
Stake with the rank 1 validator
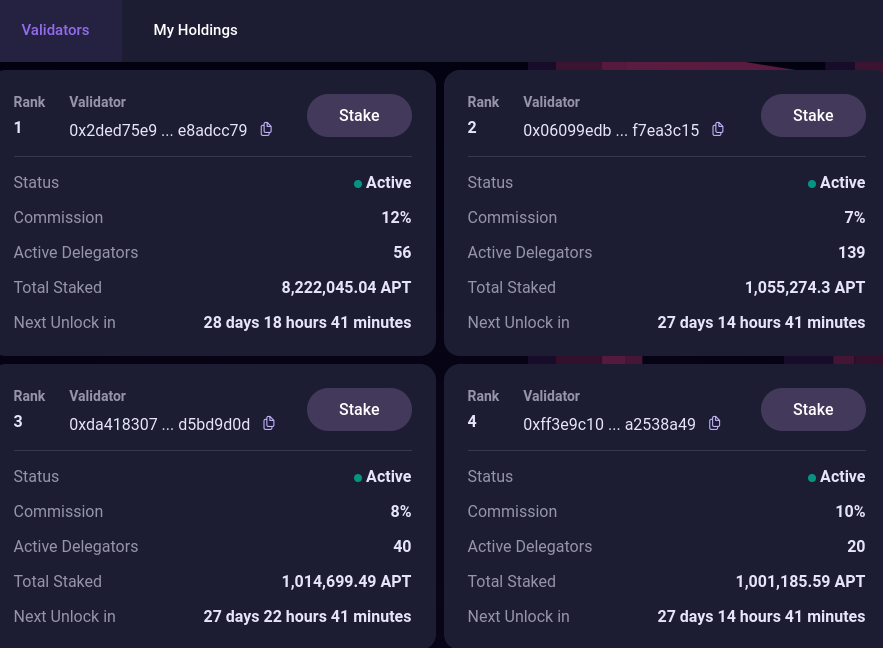point(359,115)
